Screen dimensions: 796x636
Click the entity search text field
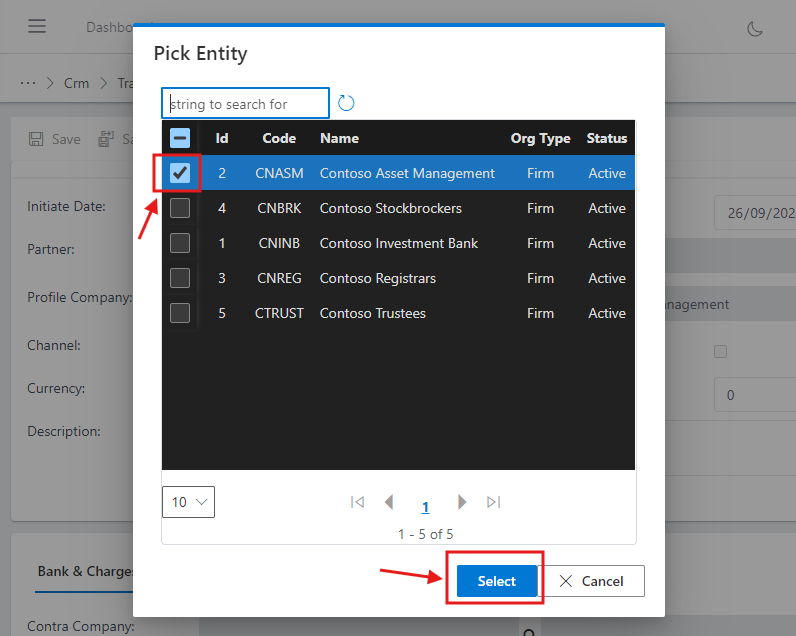[246, 103]
